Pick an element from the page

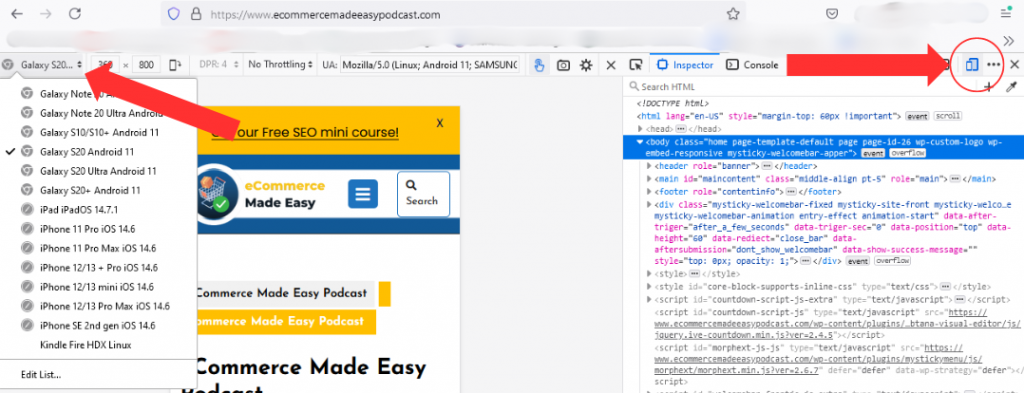coord(635,65)
